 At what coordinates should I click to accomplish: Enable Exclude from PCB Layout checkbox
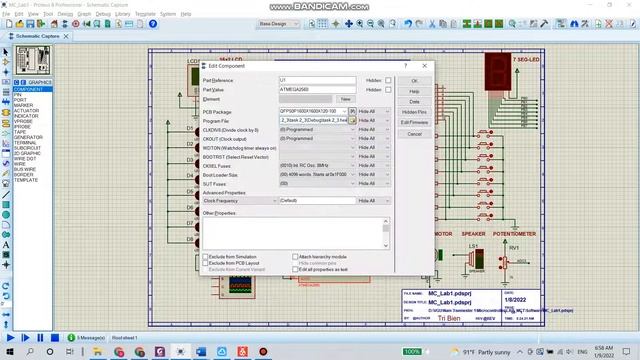(205, 263)
